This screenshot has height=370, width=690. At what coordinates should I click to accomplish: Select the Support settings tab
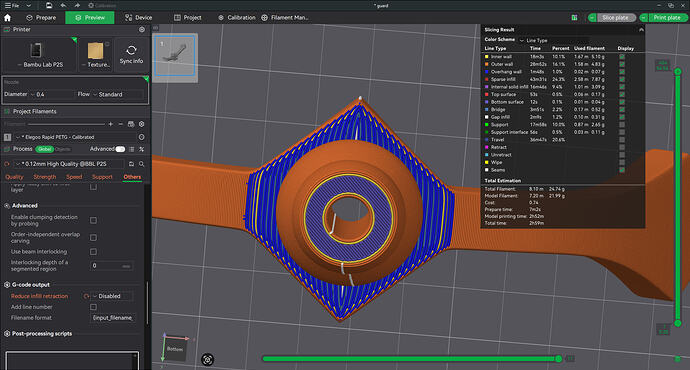tap(102, 177)
